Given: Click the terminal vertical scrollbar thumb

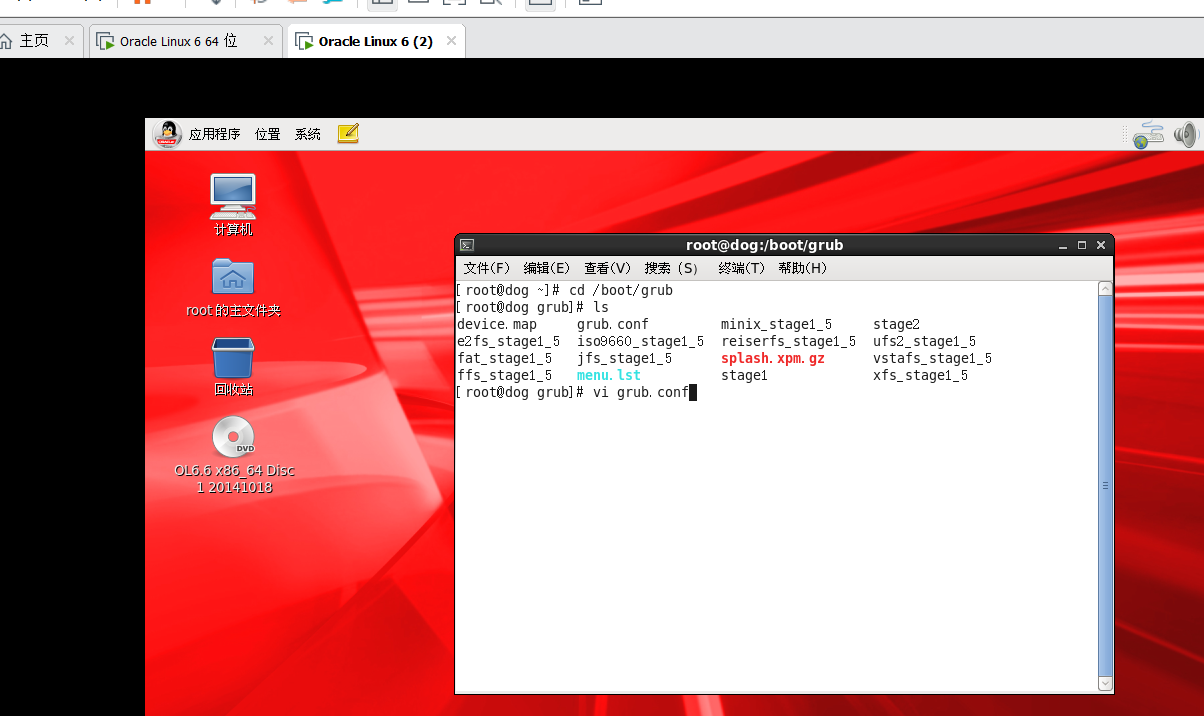Looking at the screenshot, I should pos(1105,486).
